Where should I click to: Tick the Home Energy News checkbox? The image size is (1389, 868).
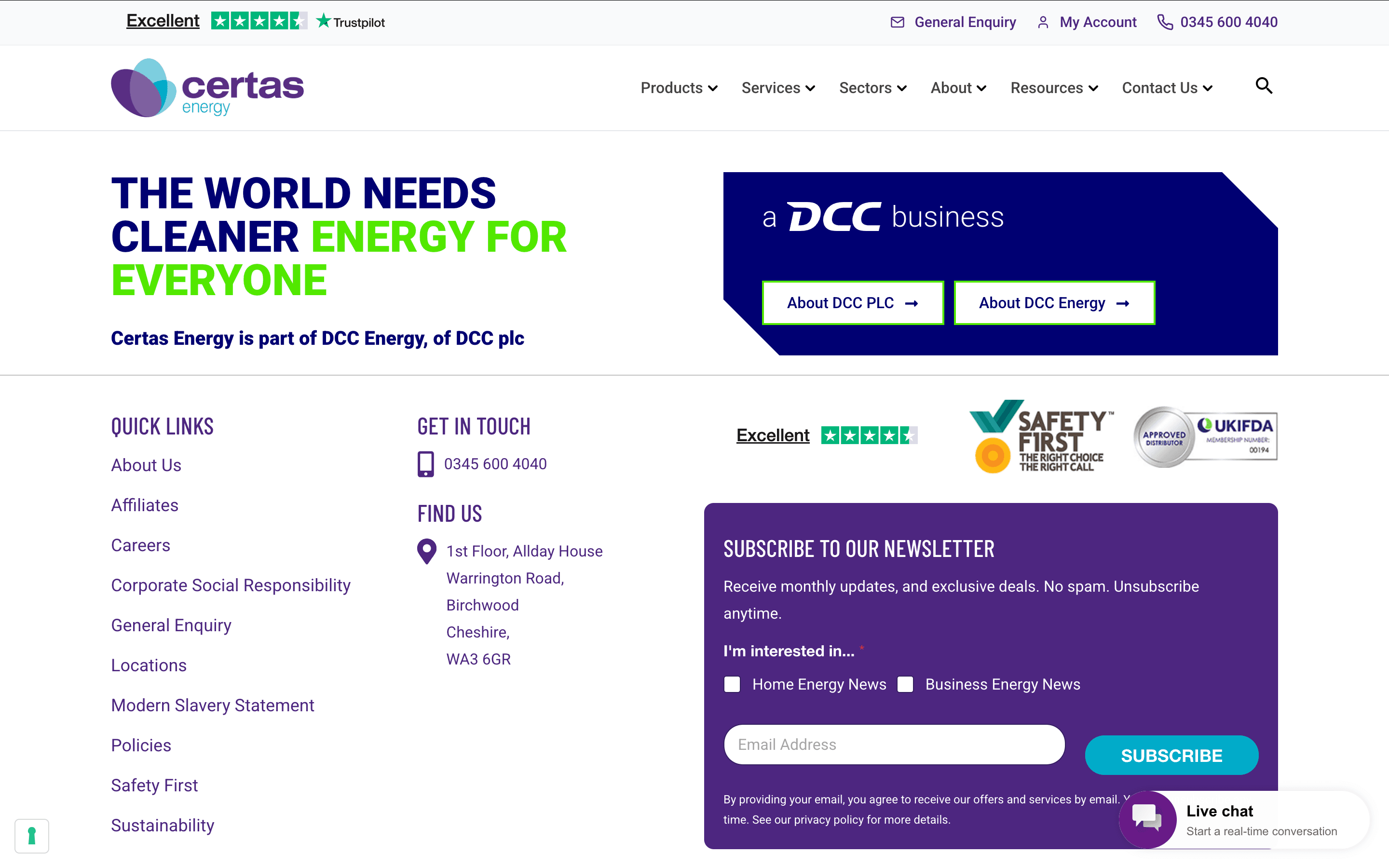click(x=732, y=684)
